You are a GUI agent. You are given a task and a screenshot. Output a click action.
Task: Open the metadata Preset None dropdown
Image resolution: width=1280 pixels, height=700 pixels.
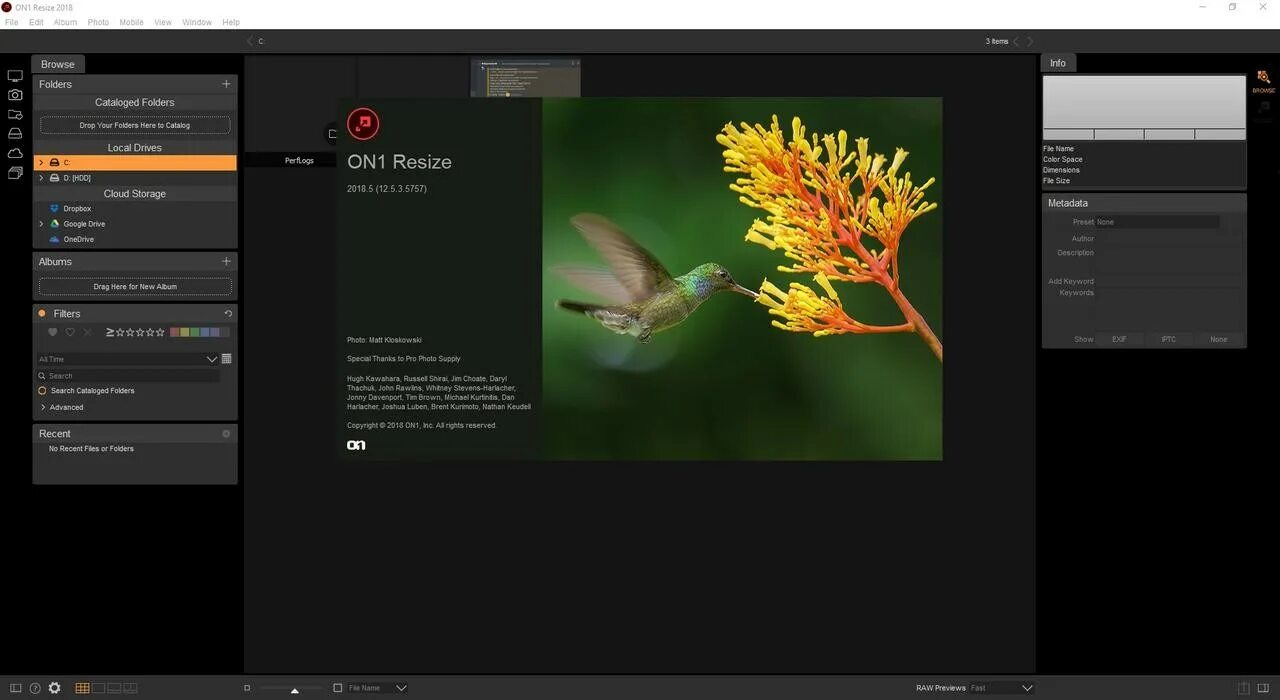(1157, 222)
